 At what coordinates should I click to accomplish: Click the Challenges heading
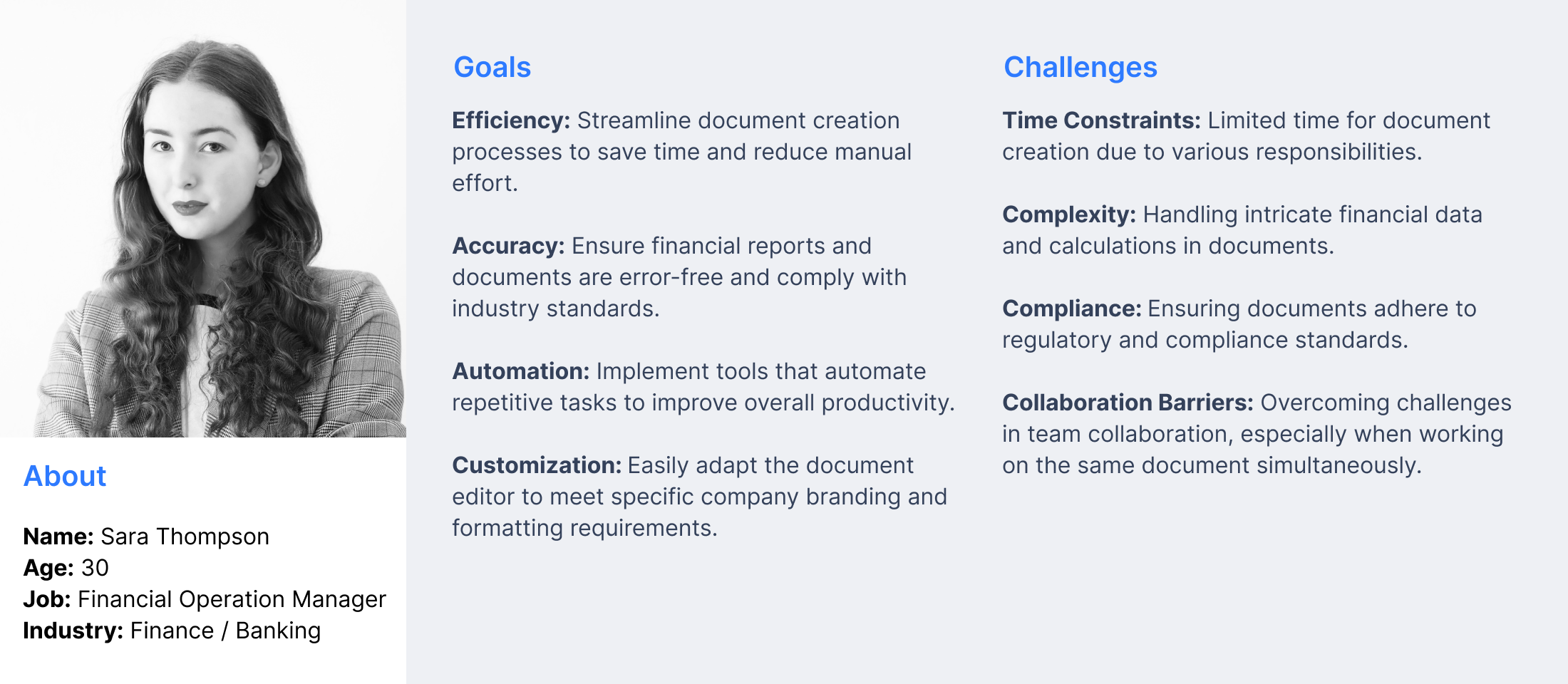1080,68
